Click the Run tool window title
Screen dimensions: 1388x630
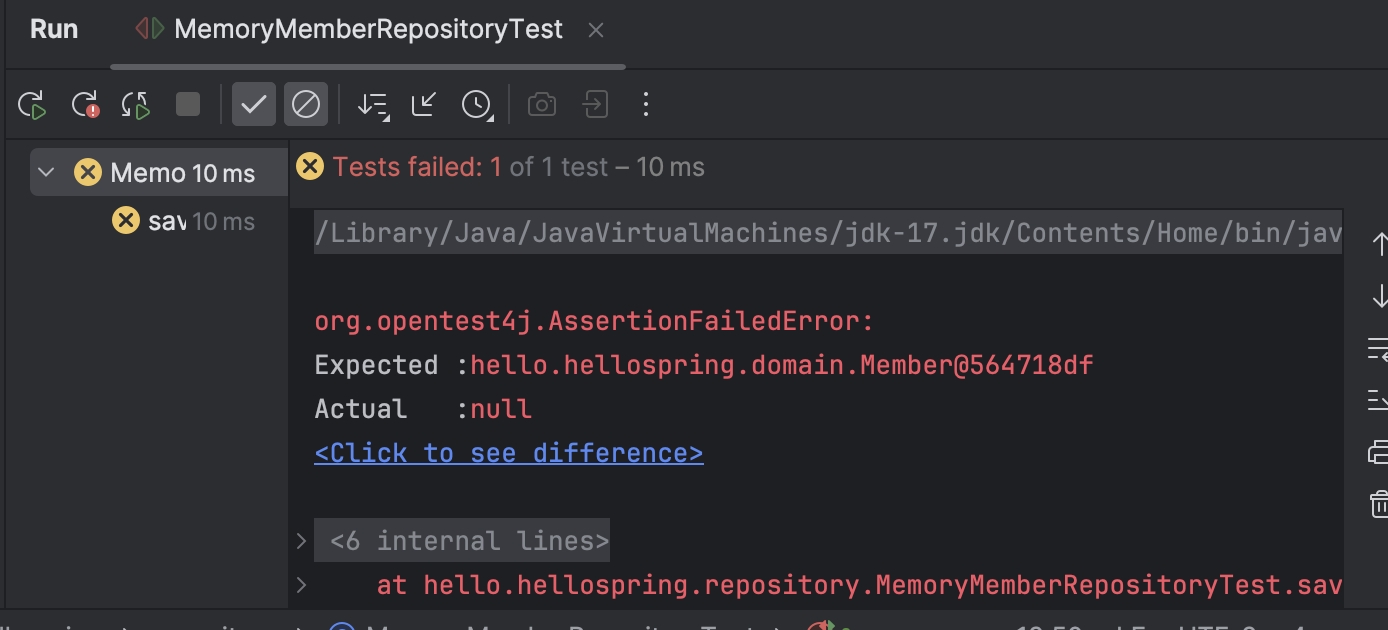coord(54,30)
